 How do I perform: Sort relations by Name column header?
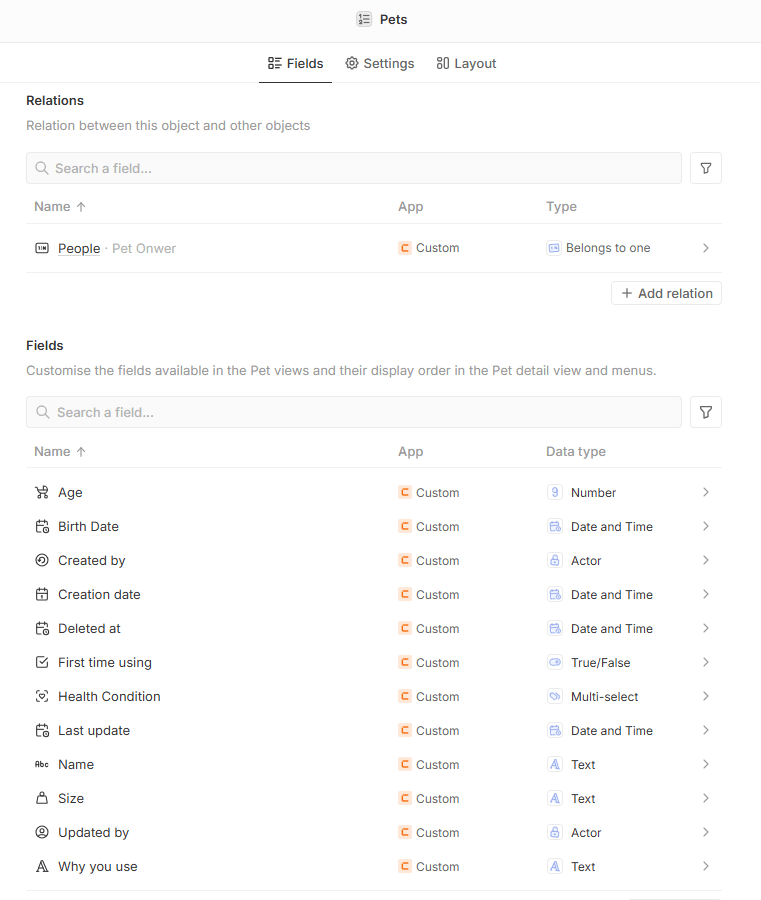click(x=60, y=207)
